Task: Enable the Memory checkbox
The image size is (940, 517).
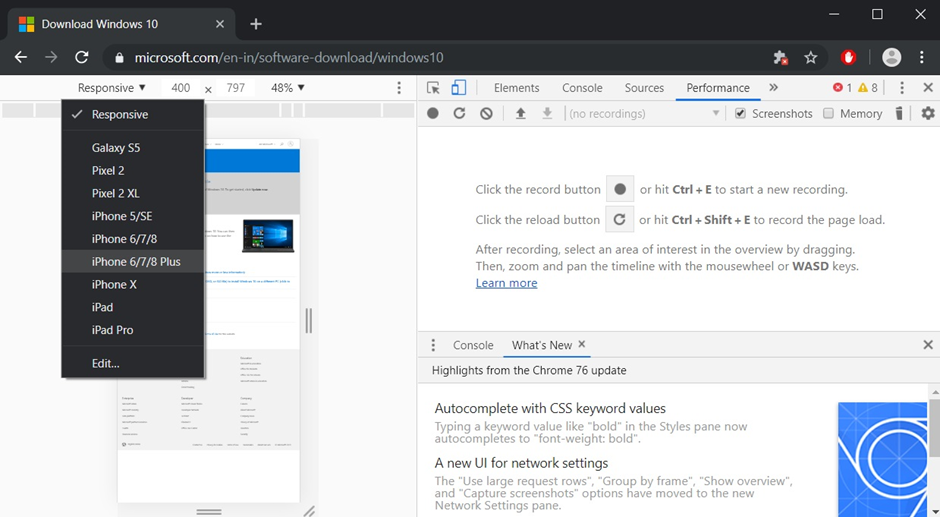Action: 828,114
